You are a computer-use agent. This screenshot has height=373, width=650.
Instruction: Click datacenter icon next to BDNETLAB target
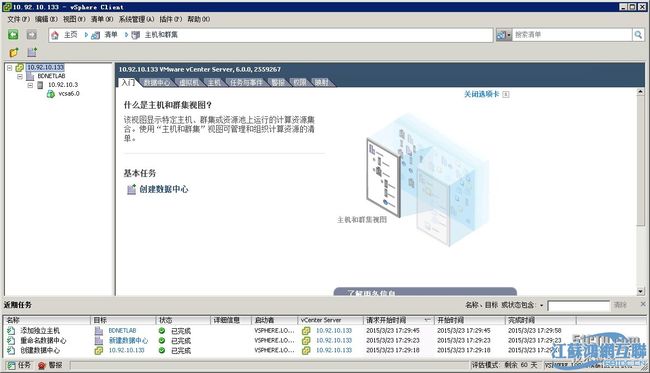tap(99, 331)
